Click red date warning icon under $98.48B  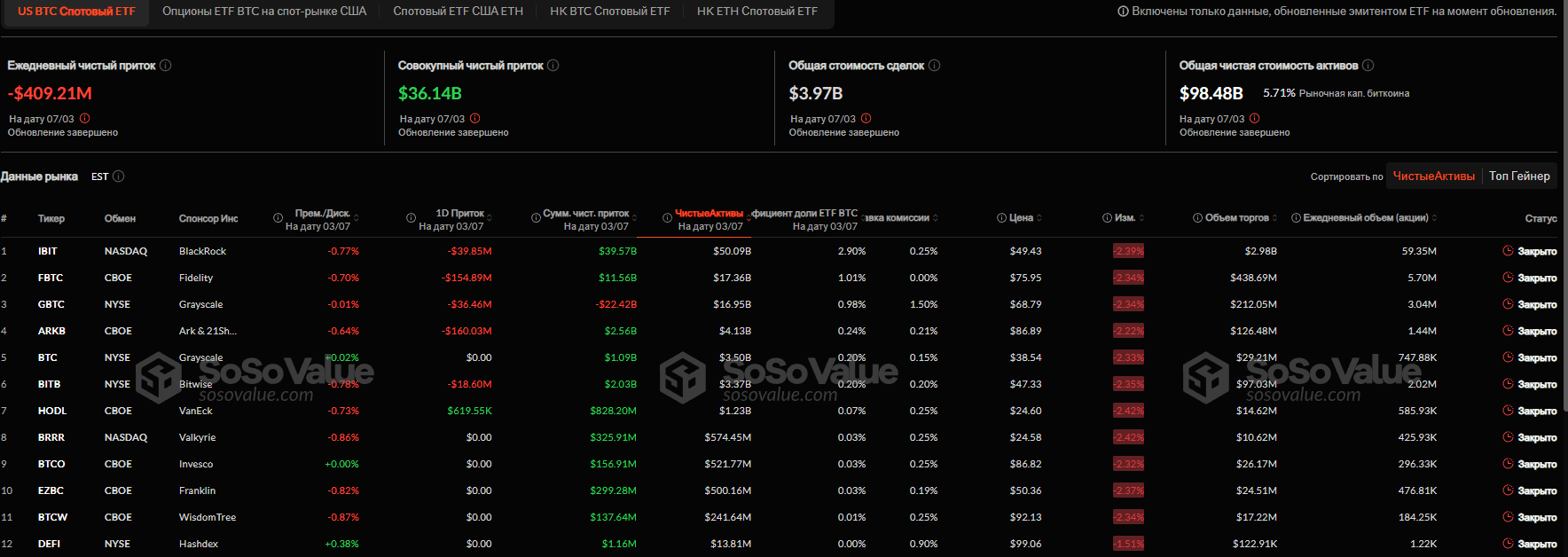[x=1255, y=118]
